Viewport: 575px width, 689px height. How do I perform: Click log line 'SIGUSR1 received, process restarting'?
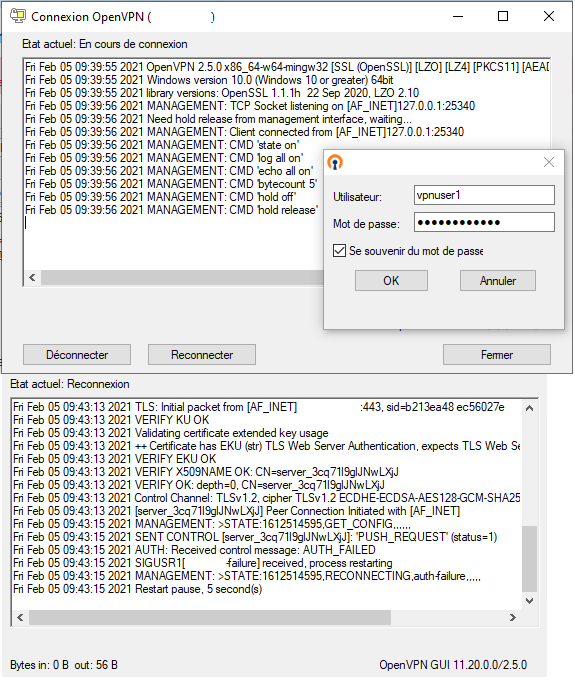tap(203, 564)
